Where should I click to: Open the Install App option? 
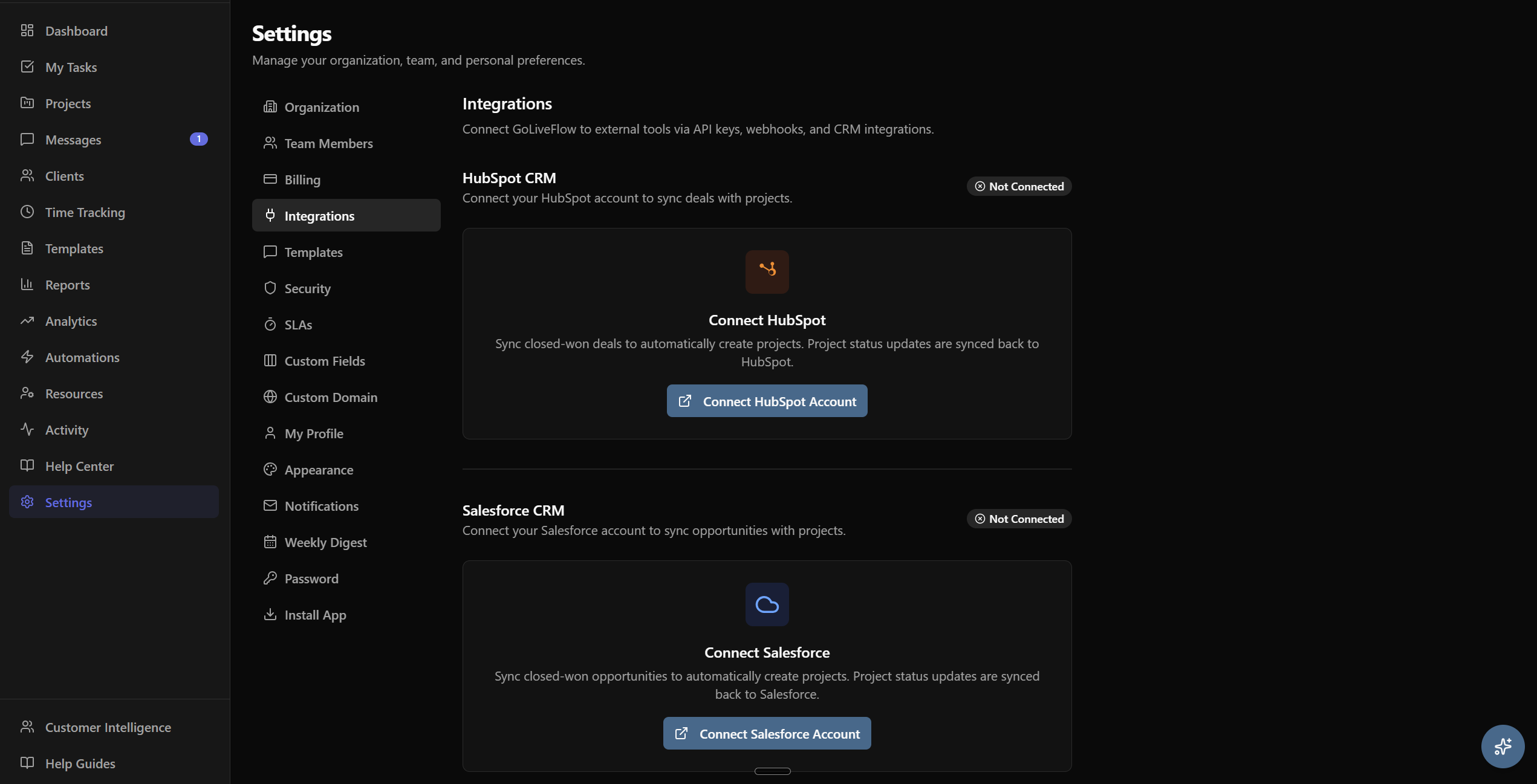tap(315, 615)
